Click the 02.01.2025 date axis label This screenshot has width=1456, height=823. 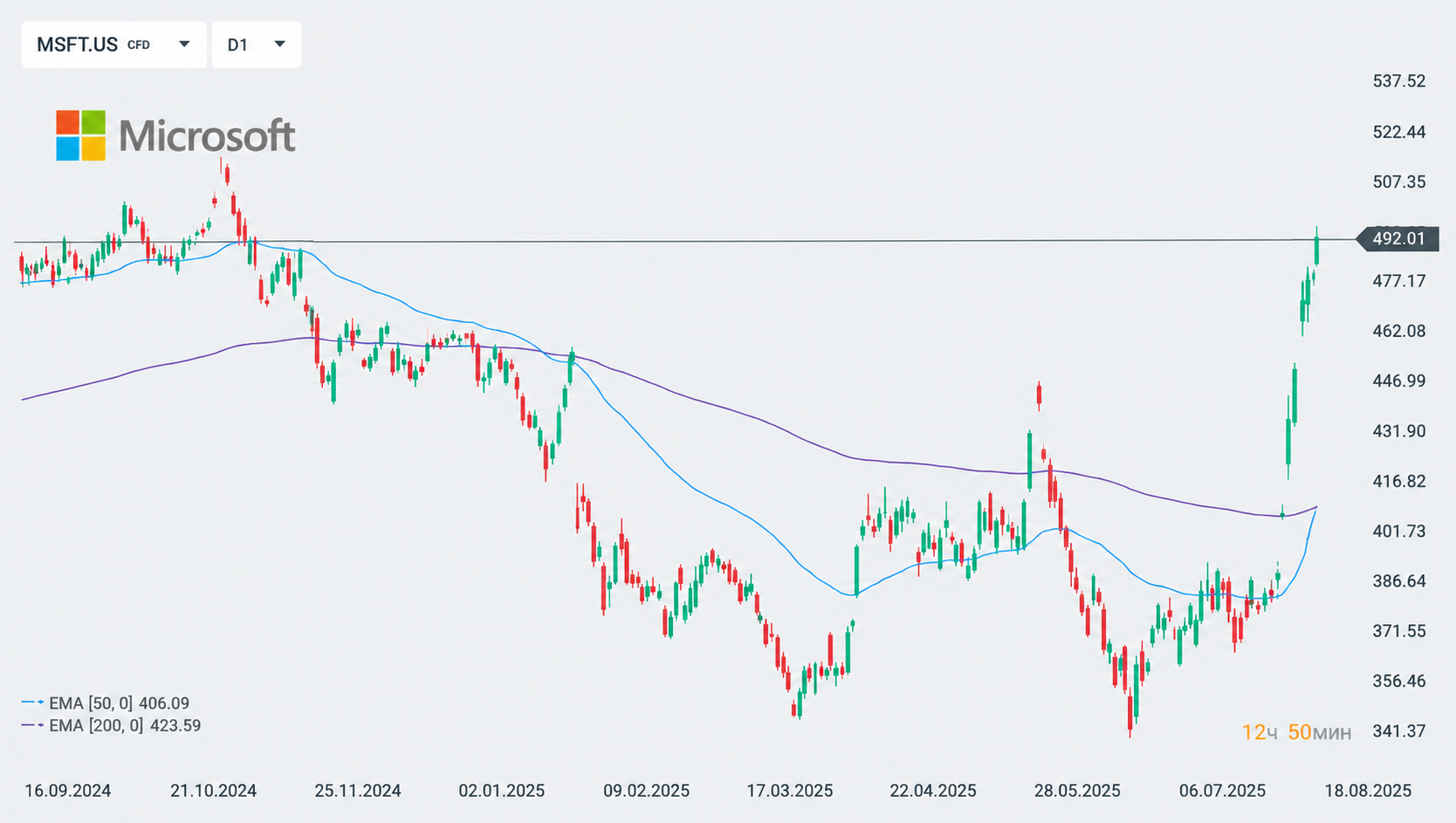coord(502,791)
